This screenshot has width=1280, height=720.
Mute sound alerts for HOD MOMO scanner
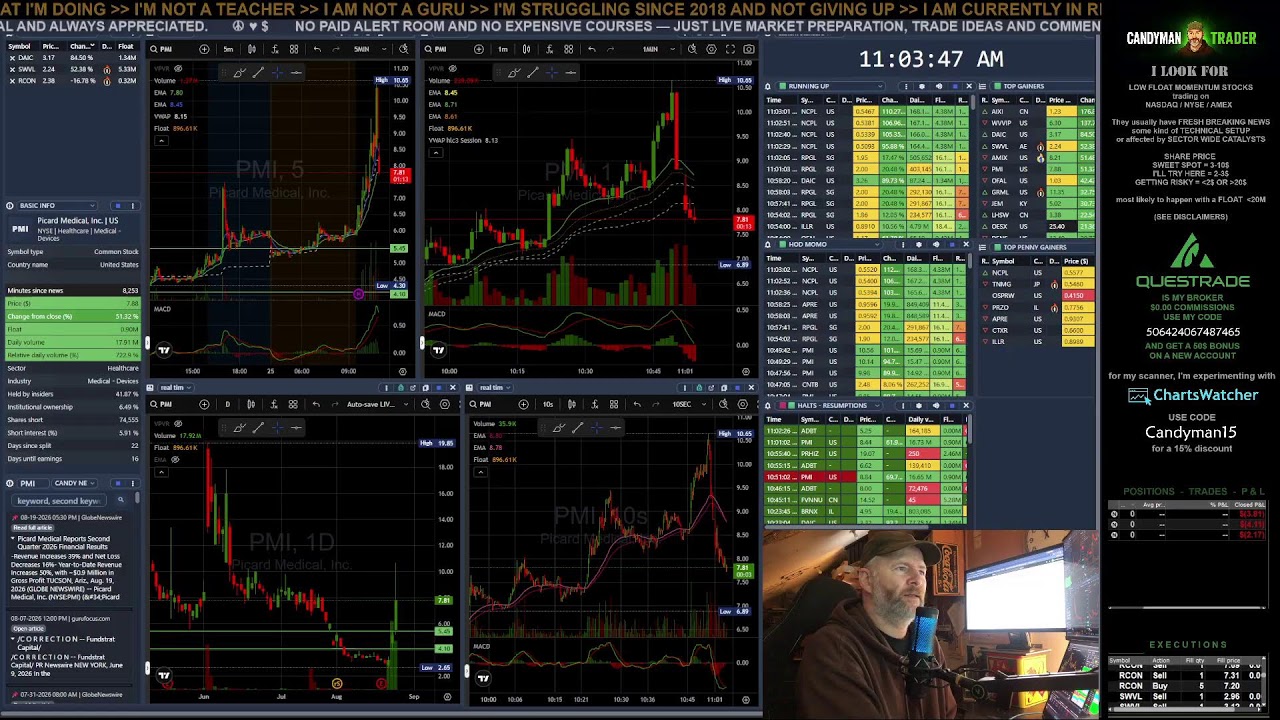point(936,244)
